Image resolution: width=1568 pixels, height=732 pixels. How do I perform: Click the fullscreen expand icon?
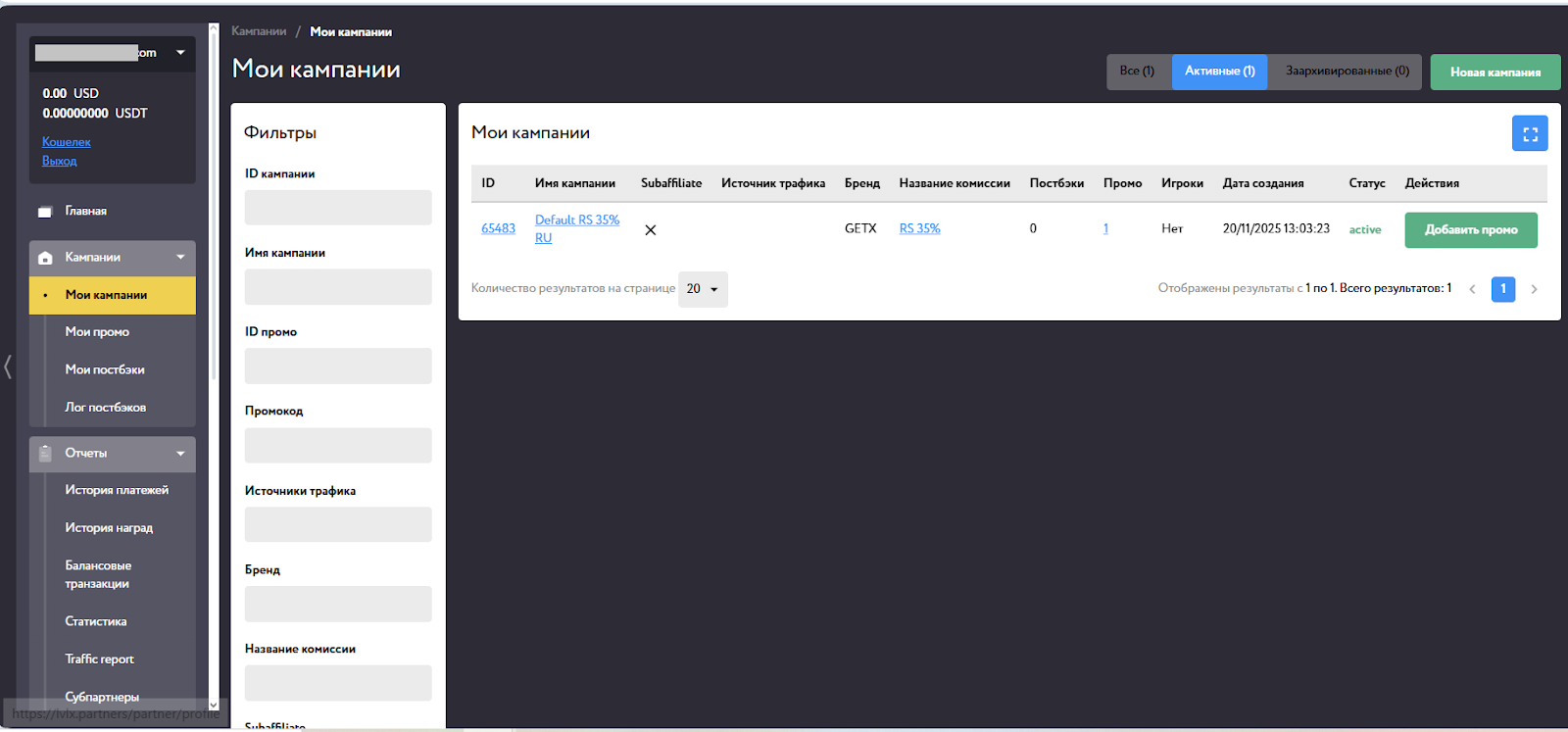coord(1529,134)
